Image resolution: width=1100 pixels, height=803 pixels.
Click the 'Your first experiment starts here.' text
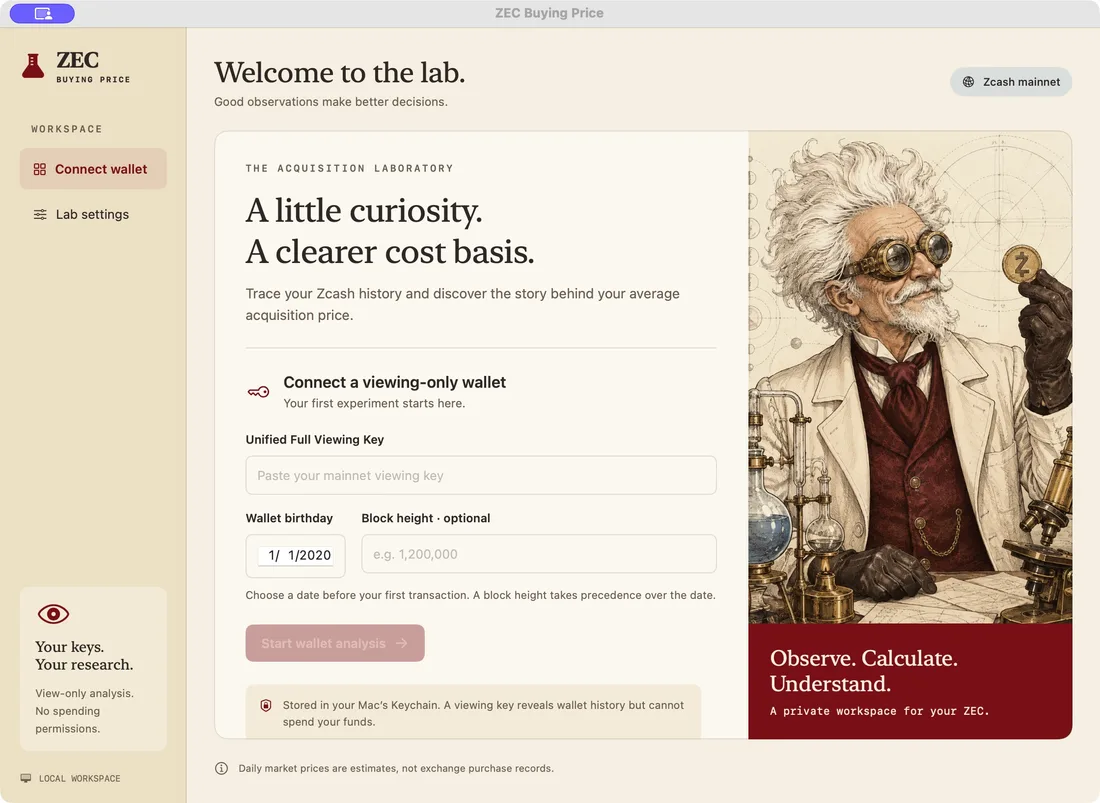374,403
